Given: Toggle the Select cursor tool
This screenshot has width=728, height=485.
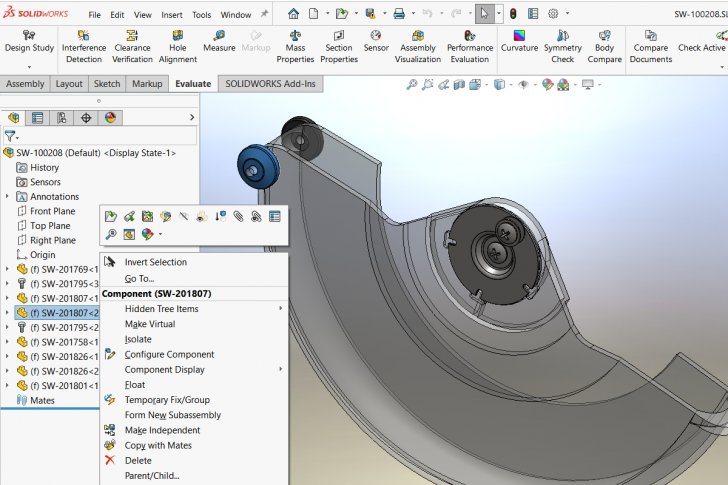Looking at the screenshot, I should (484, 14).
